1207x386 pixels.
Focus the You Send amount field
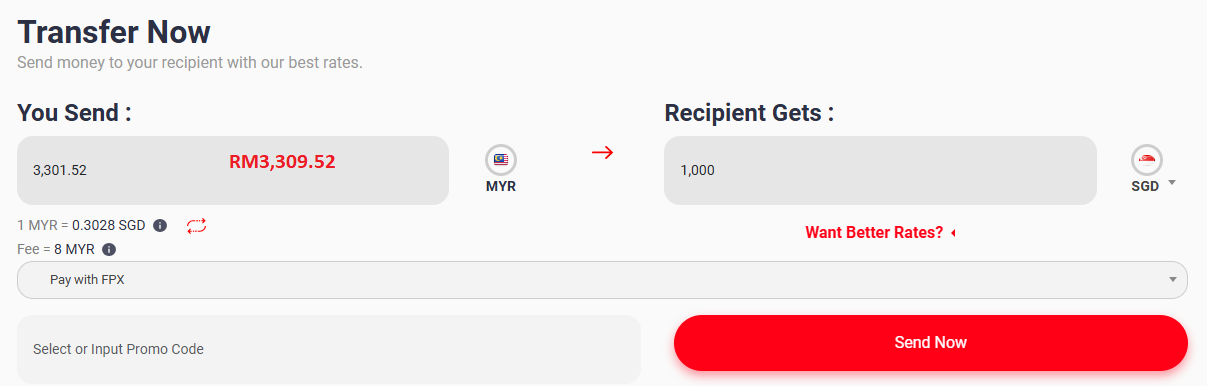click(x=233, y=171)
